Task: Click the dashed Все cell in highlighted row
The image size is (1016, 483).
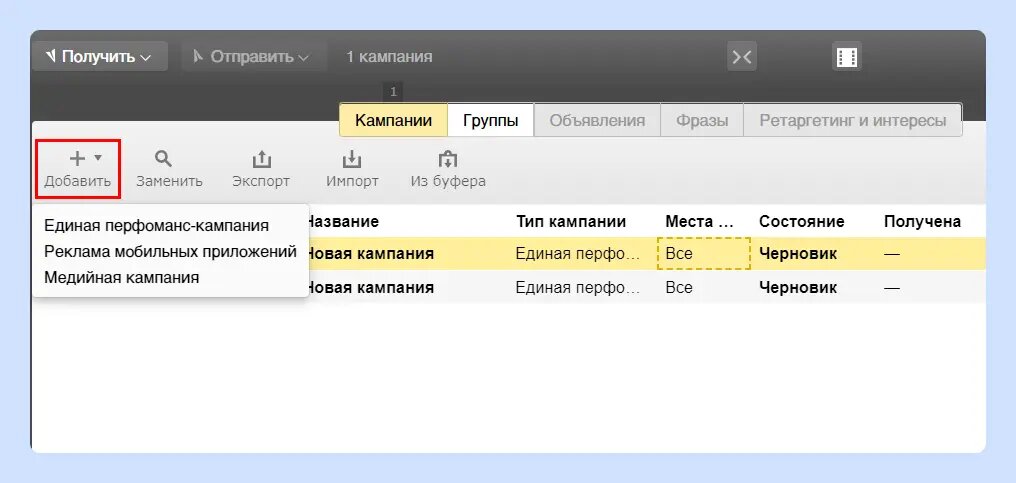Action: 704,253
